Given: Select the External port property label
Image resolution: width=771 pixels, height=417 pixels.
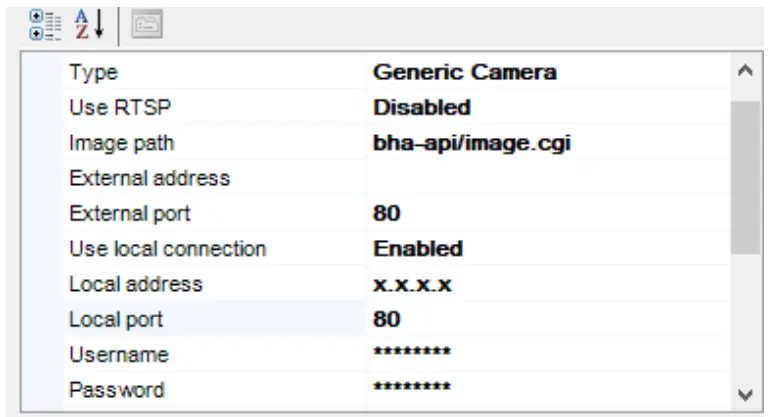Looking at the screenshot, I should click(129, 214).
